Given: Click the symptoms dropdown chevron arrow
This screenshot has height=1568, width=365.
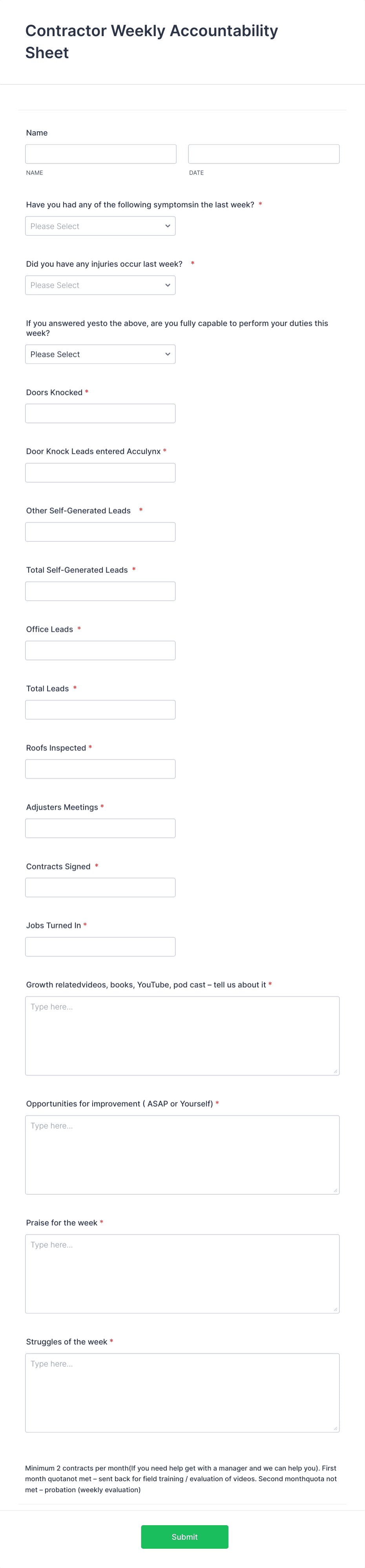Looking at the screenshot, I should [x=168, y=226].
